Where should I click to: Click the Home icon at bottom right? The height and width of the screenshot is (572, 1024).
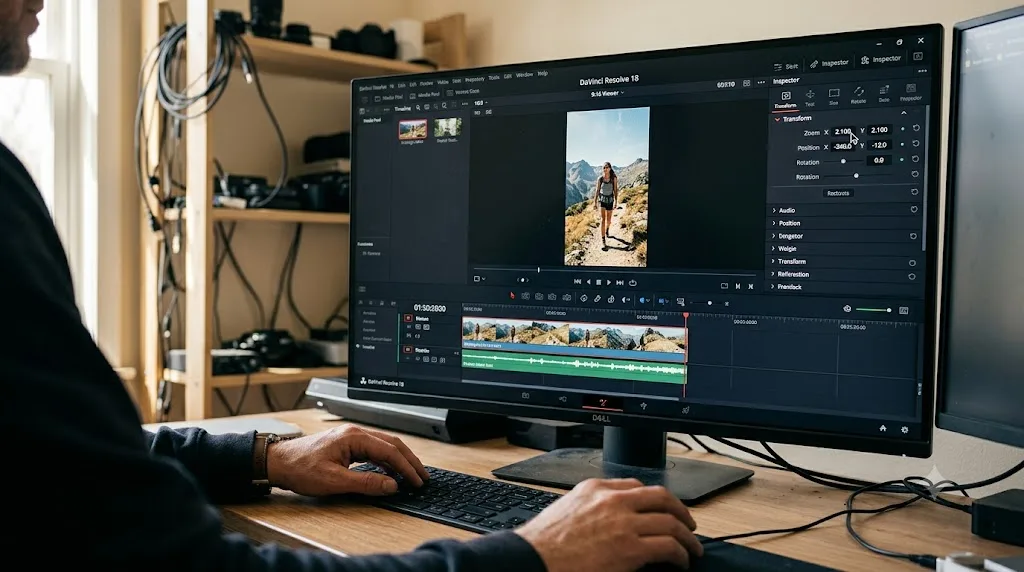coord(883,428)
